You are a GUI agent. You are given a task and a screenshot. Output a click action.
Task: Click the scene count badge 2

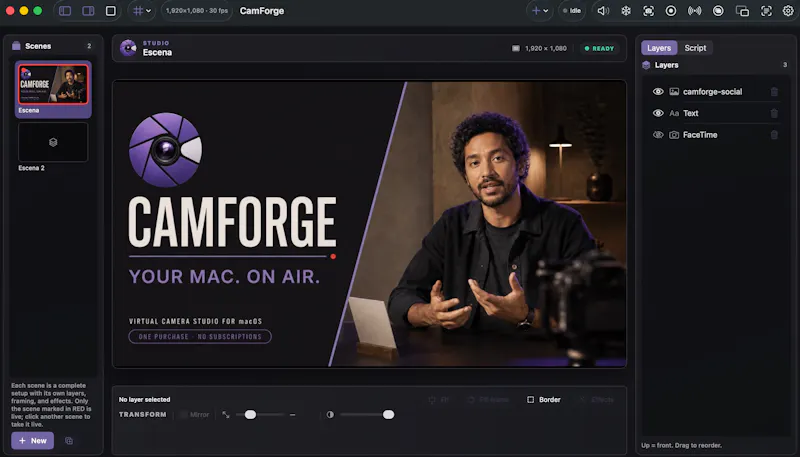[x=89, y=46]
